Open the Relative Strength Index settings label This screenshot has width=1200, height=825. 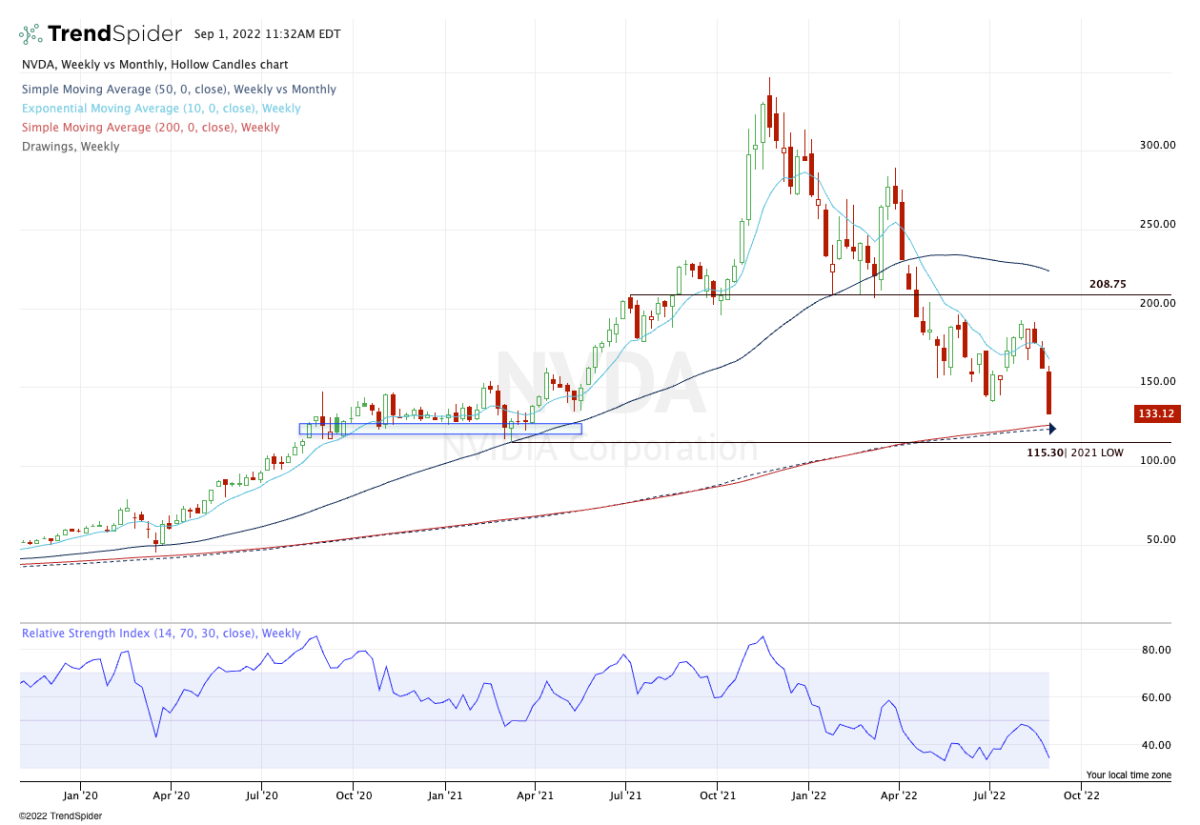[161, 633]
